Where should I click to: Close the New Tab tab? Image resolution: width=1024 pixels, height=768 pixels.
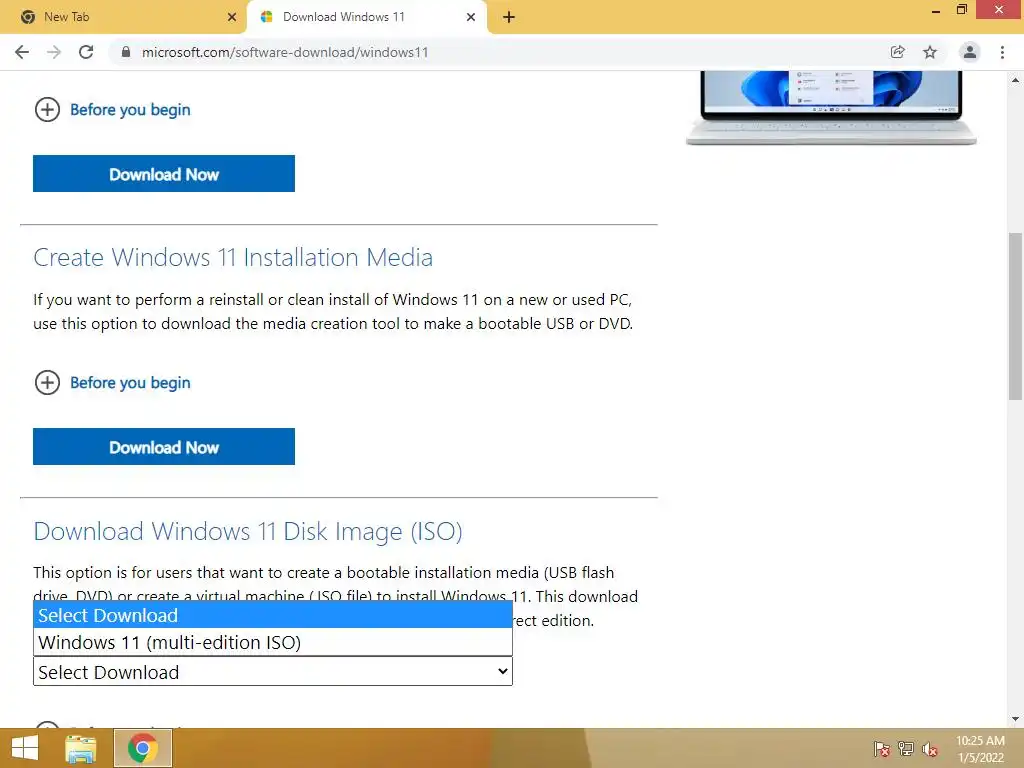(x=232, y=17)
